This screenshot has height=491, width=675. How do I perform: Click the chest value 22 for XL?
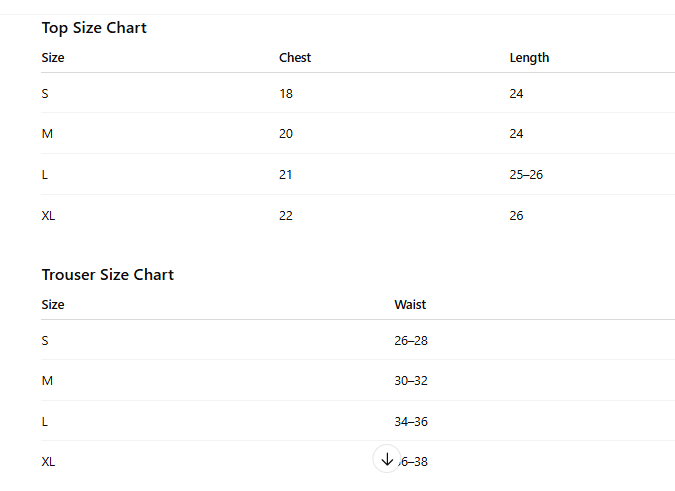tap(286, 216)
